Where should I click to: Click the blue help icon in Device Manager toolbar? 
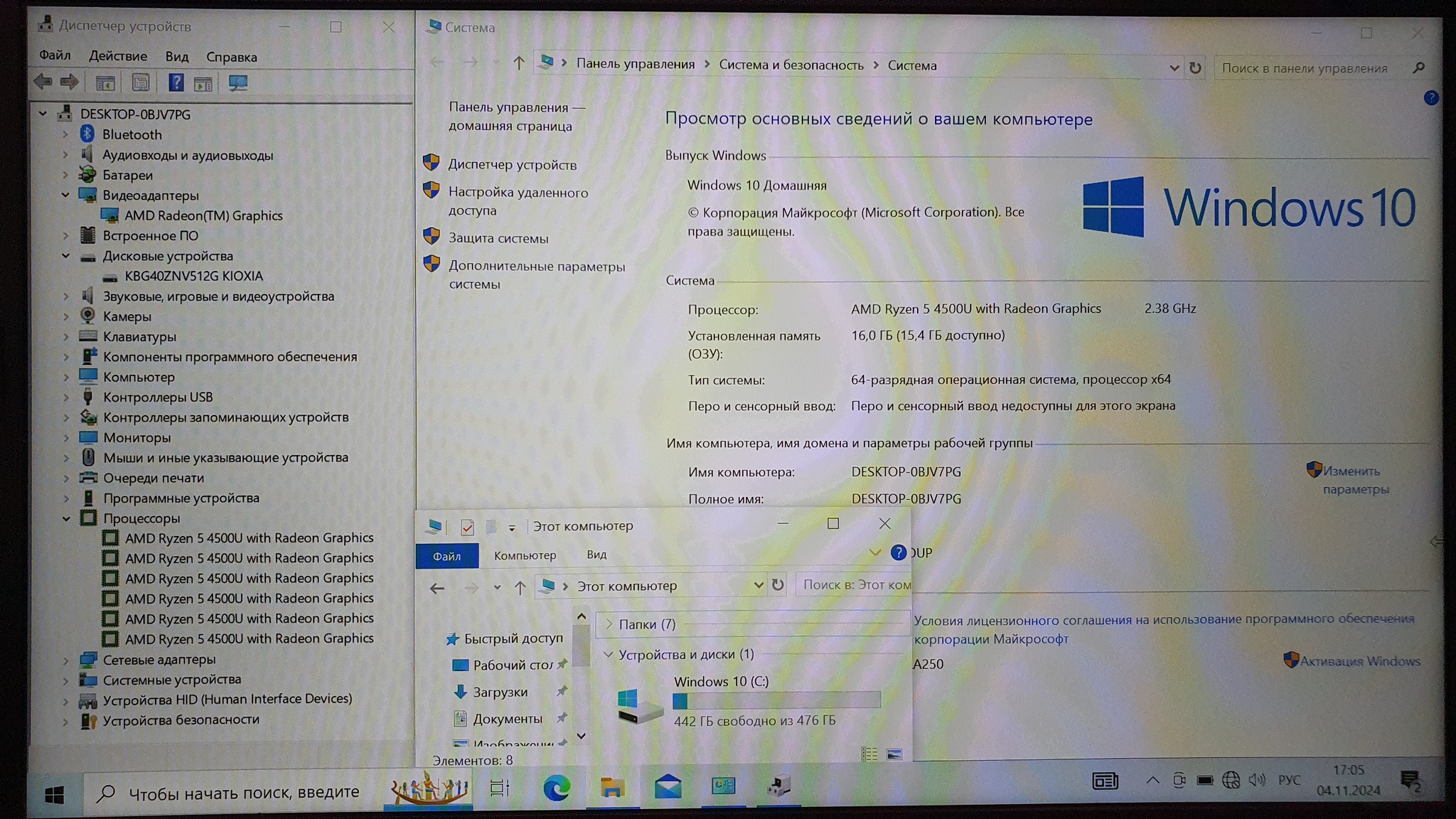176,83
